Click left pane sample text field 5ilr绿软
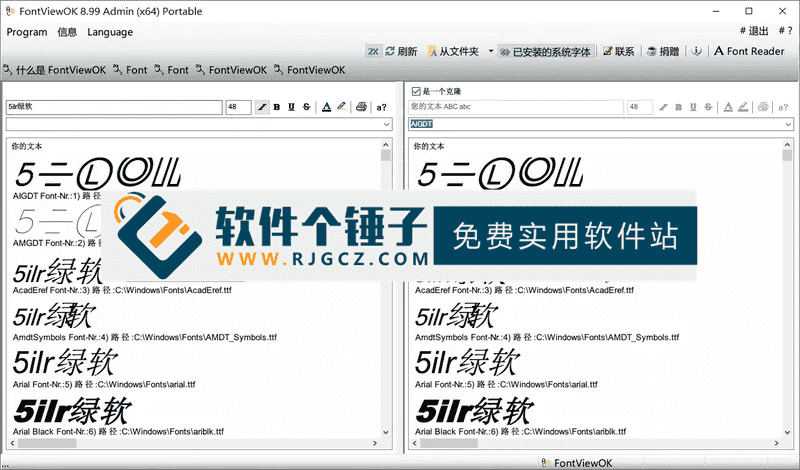The image size is (800, 470). [x=114, y=107]
